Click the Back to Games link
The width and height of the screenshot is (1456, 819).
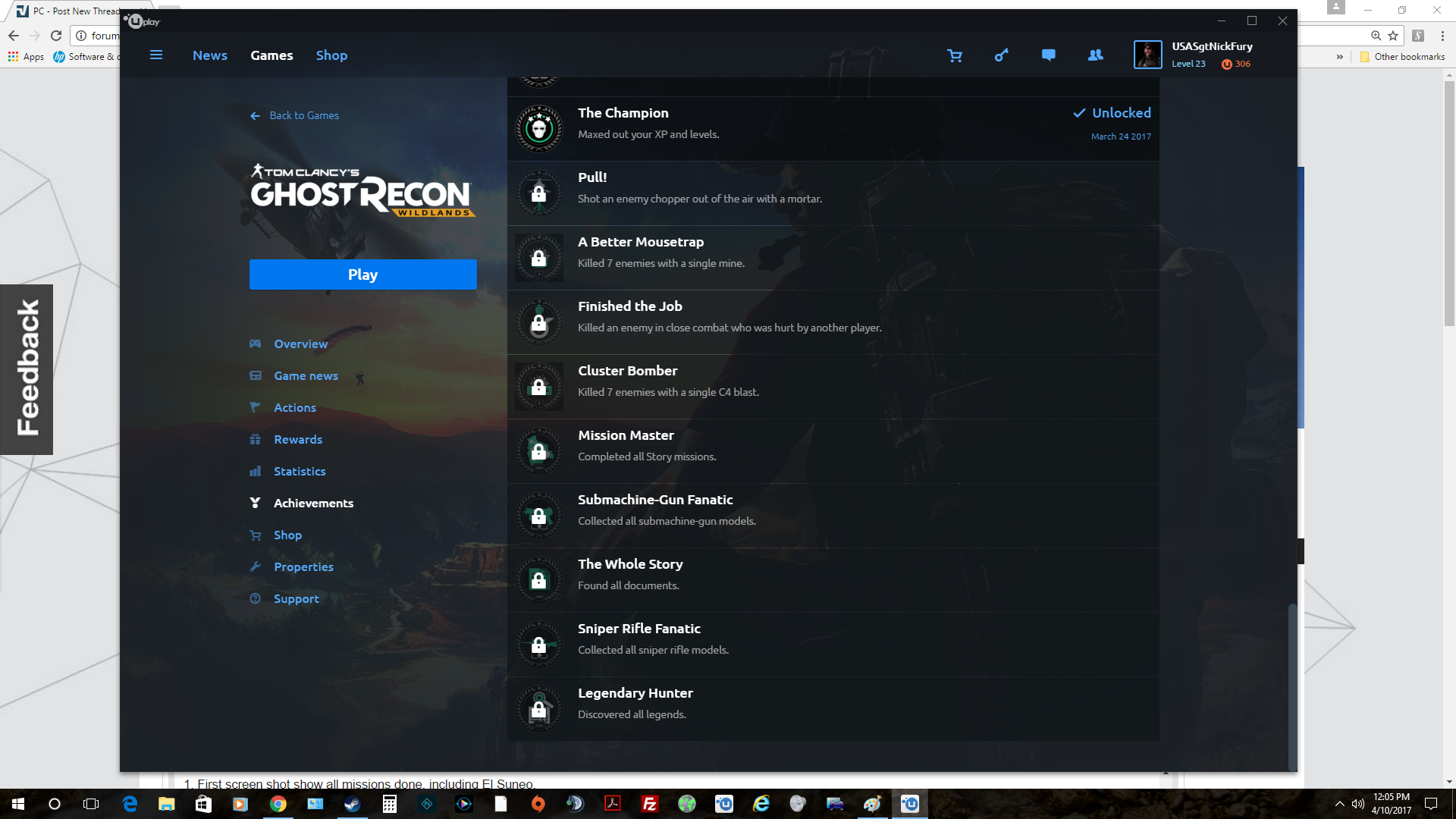[294, 115]
